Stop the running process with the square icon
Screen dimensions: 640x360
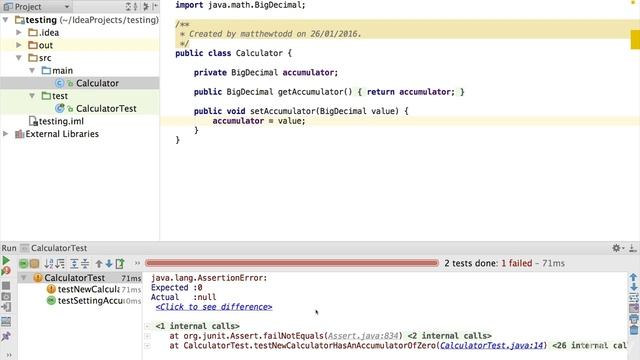pos(6,285)
